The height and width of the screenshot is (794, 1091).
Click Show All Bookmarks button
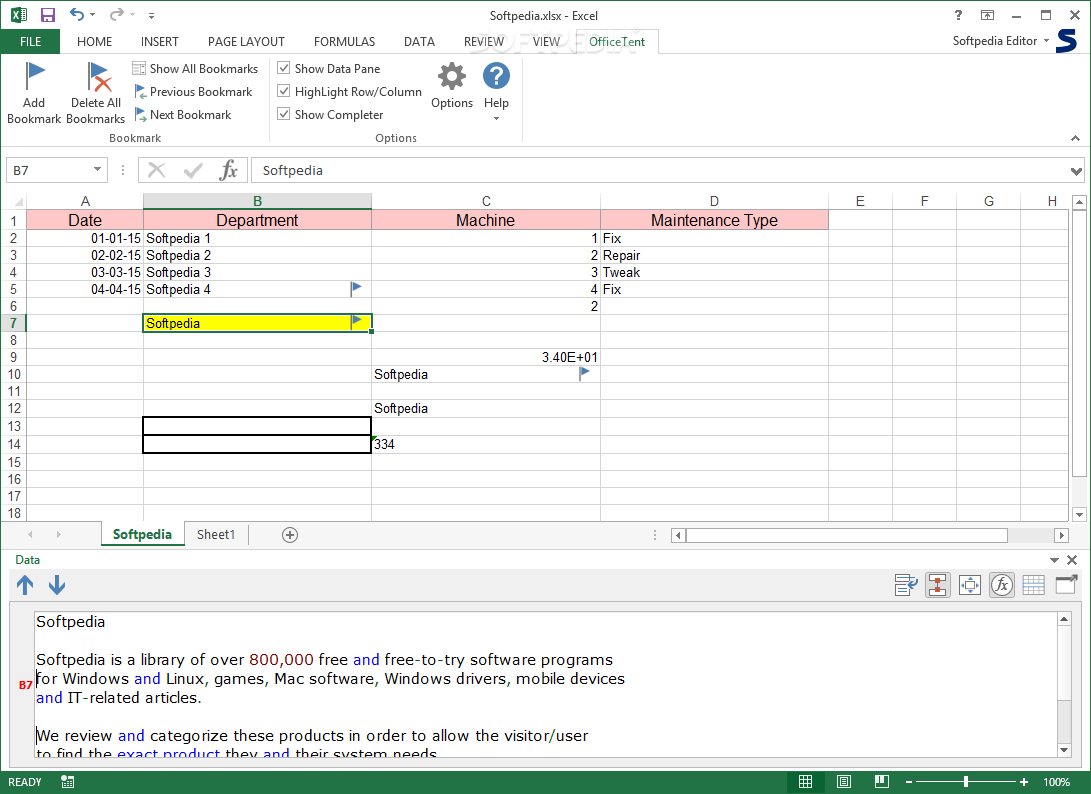196,68
